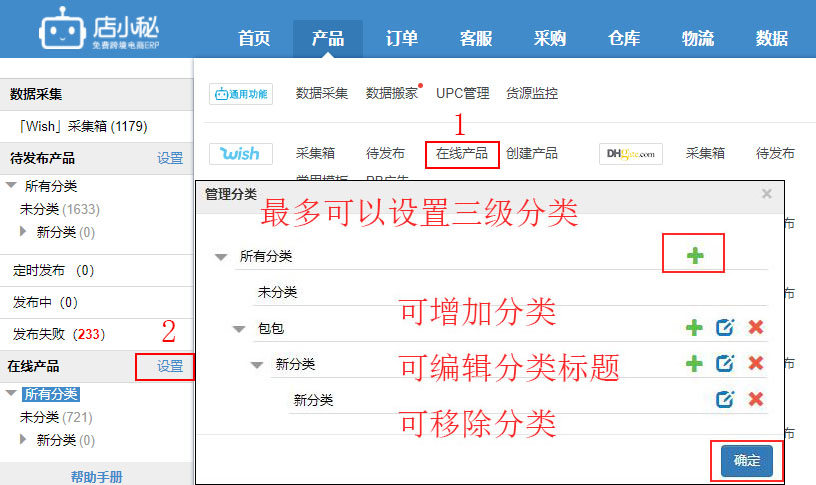The height and width of the screenshot is (485, 816).
Task: Confirm the dialog with 确定 button
Action: (746, 460)
